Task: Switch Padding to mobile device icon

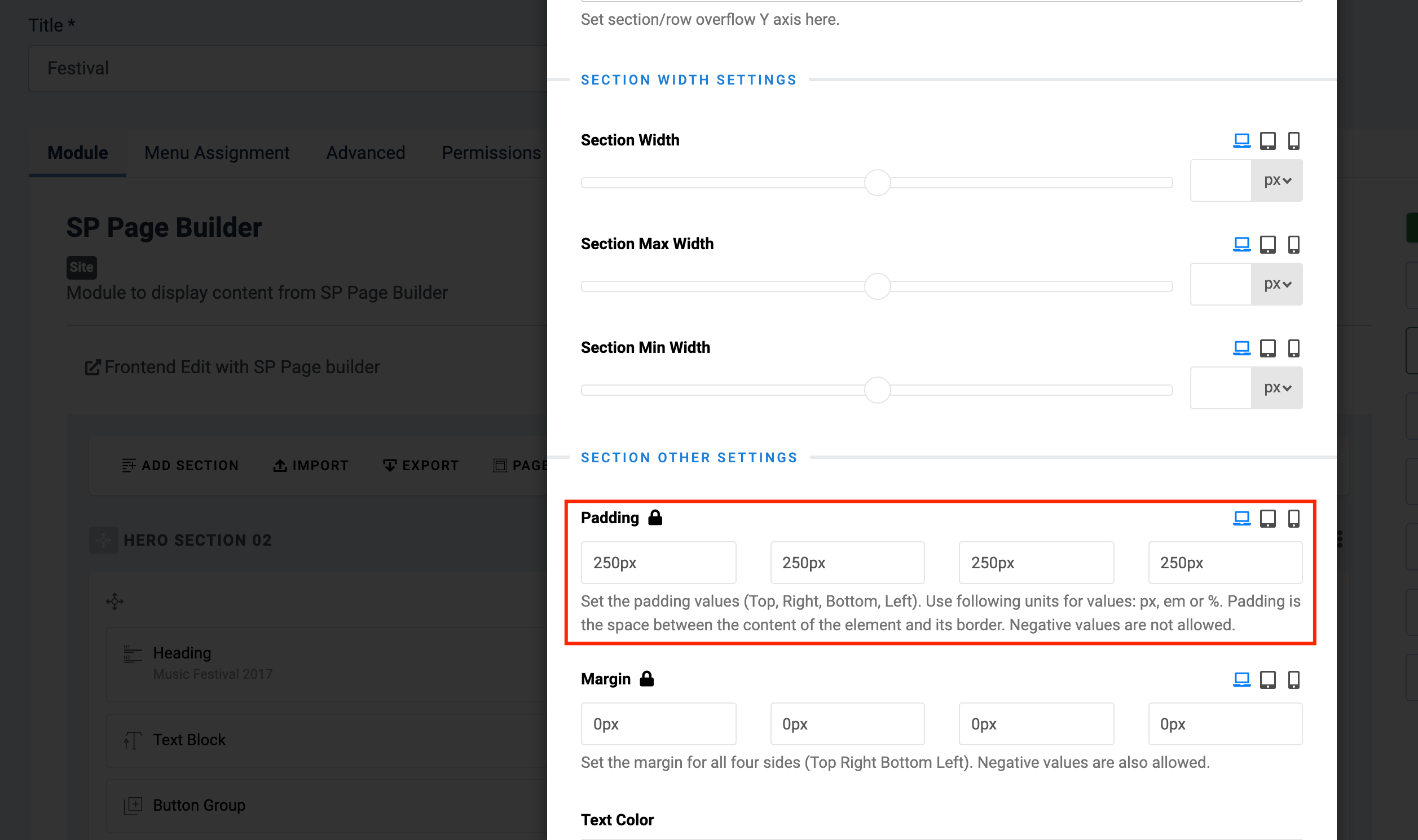Action: coord(1293,518)
